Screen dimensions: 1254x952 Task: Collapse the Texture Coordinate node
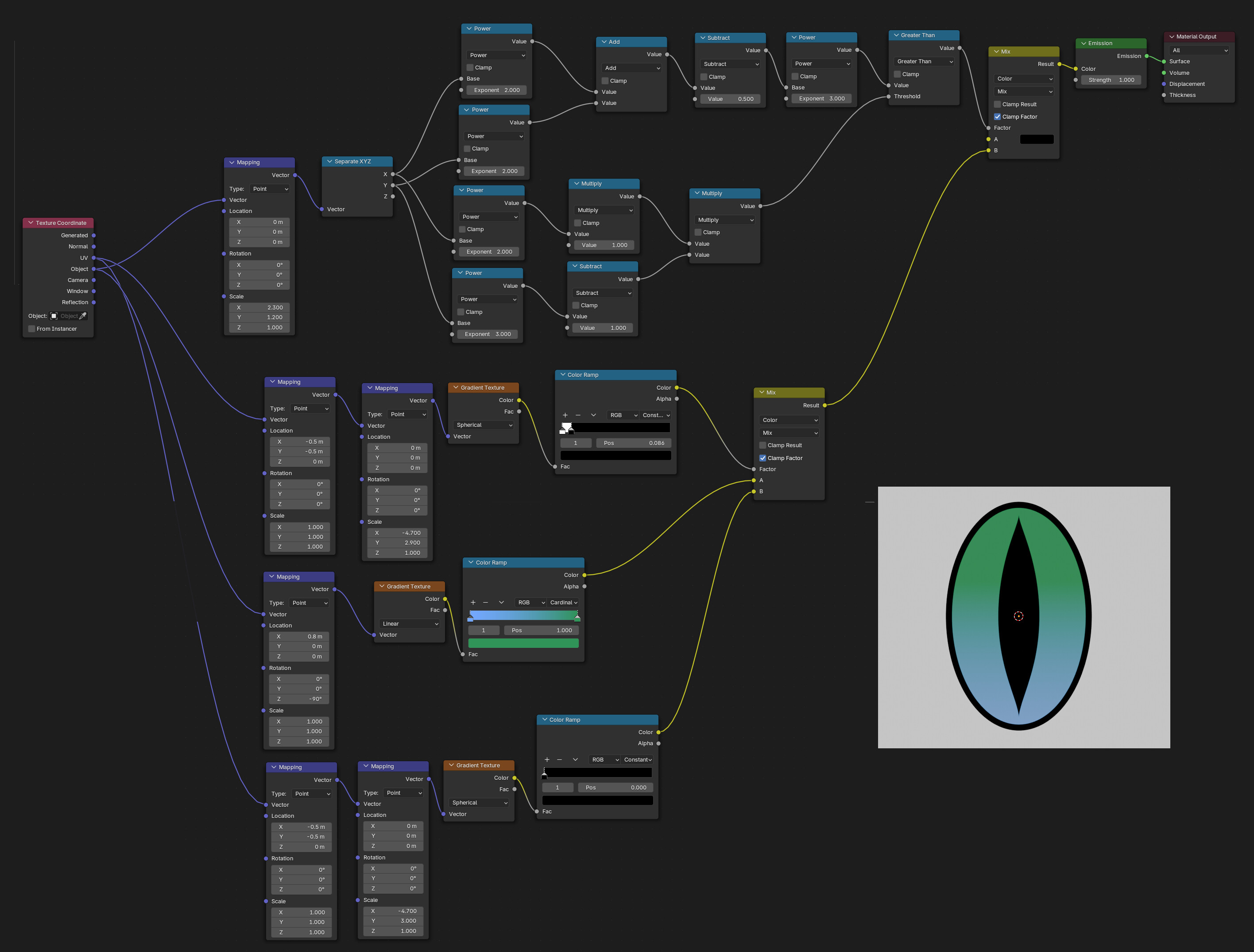[31, 223]
